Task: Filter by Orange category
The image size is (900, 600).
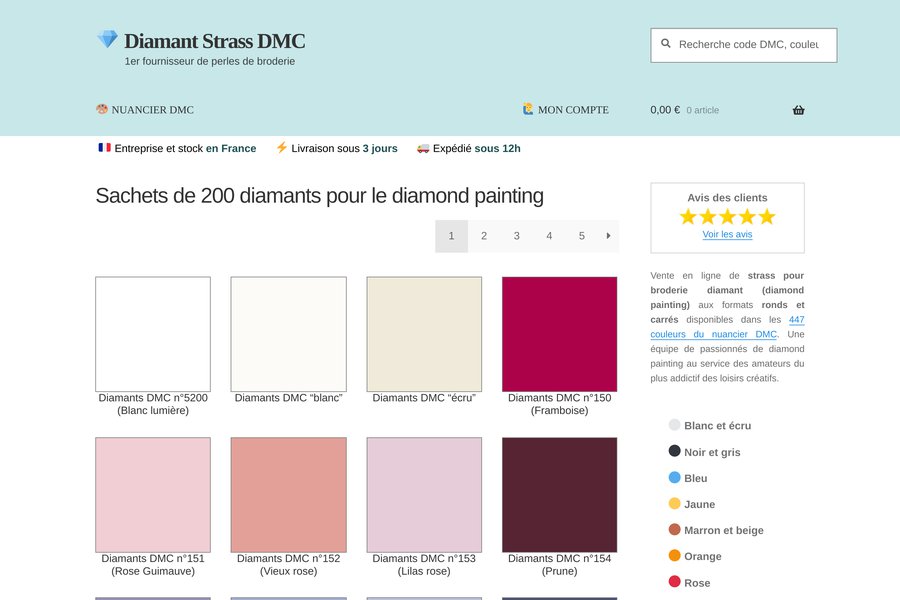Action: (x=703, y=556)
